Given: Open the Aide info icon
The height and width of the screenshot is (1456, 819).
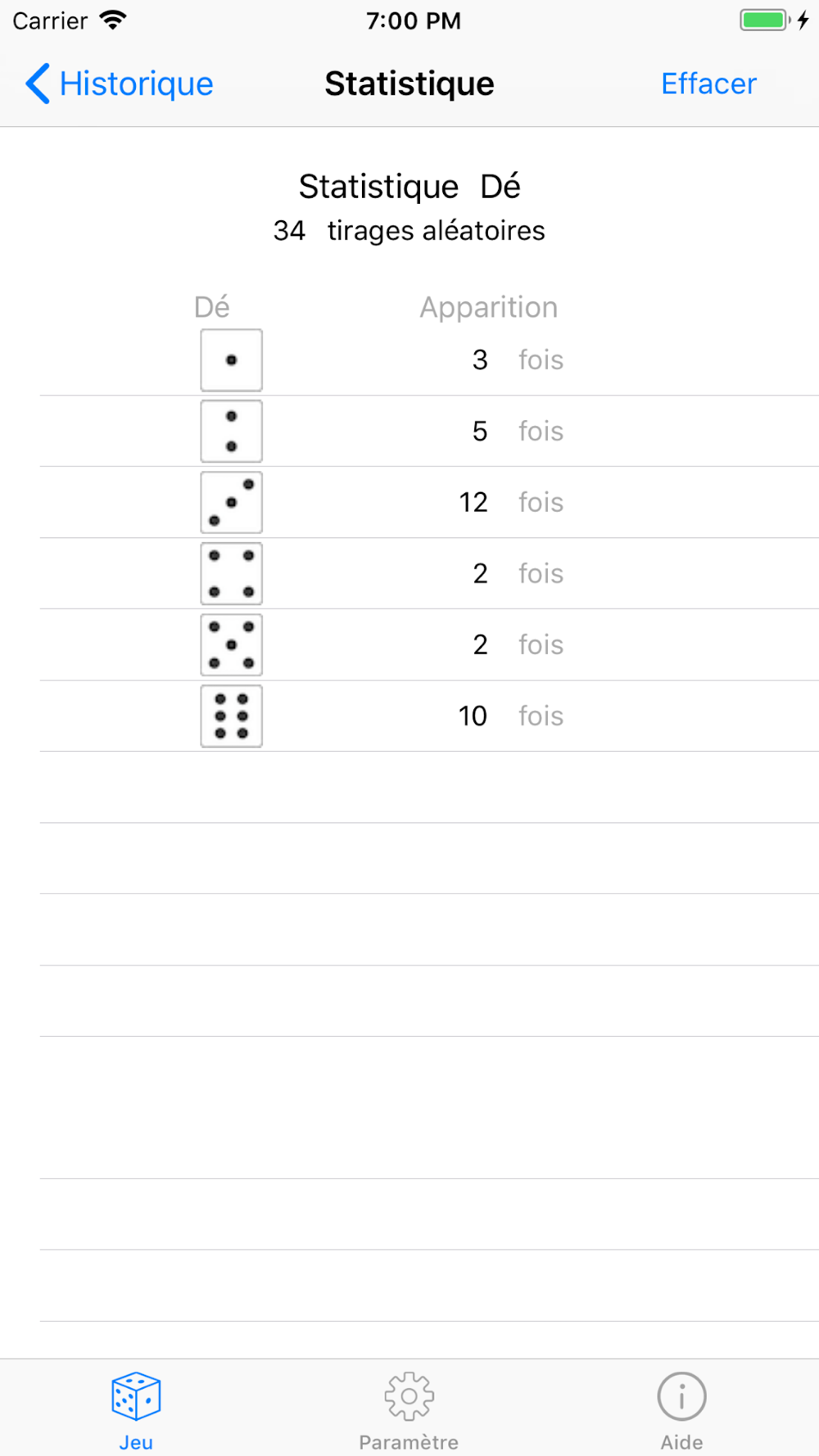Looking at the screenshot, I should tap(681, 1395).
